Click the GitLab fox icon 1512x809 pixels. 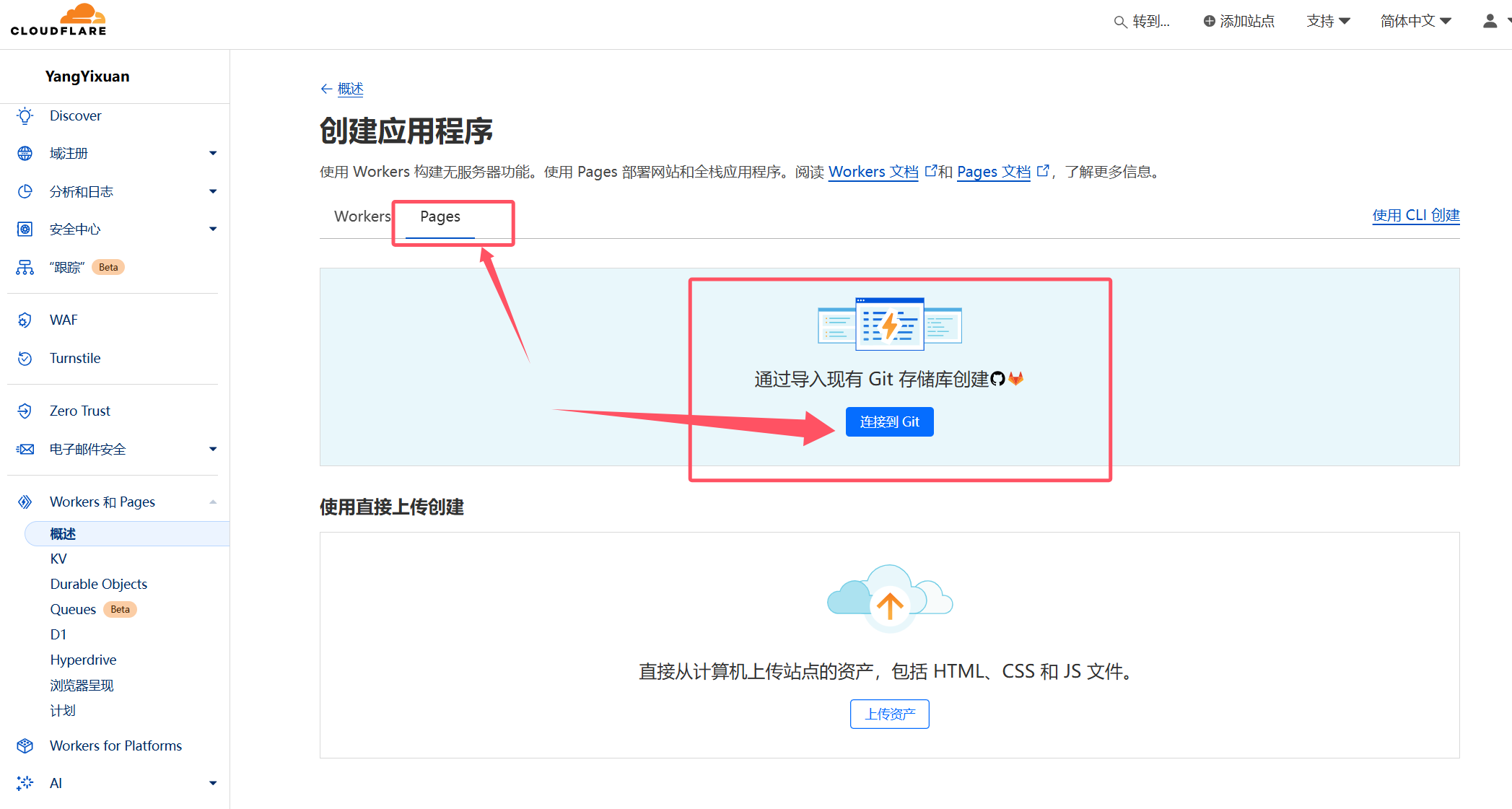click(1016, 379)
